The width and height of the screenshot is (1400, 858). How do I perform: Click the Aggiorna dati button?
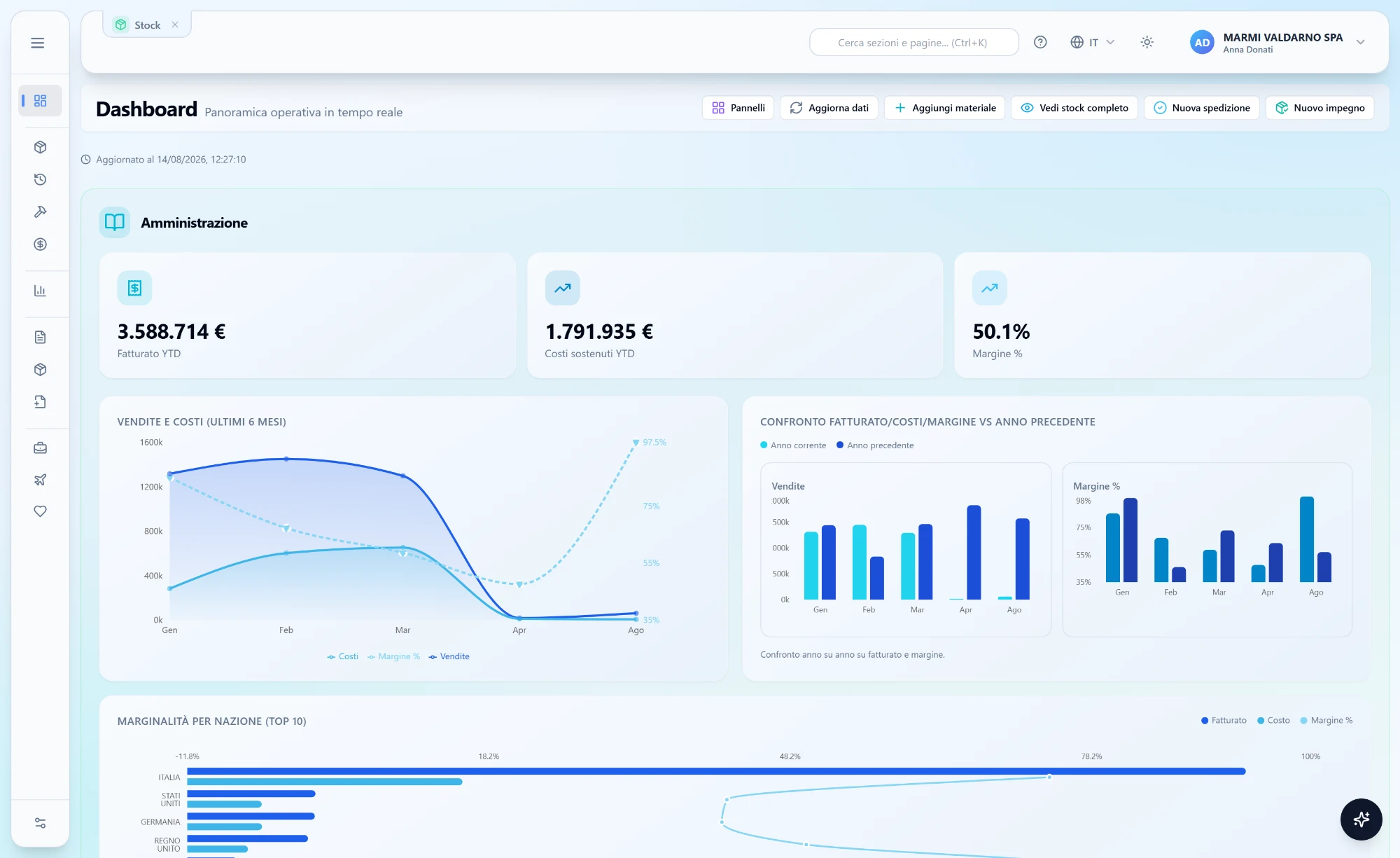(829, 108)
